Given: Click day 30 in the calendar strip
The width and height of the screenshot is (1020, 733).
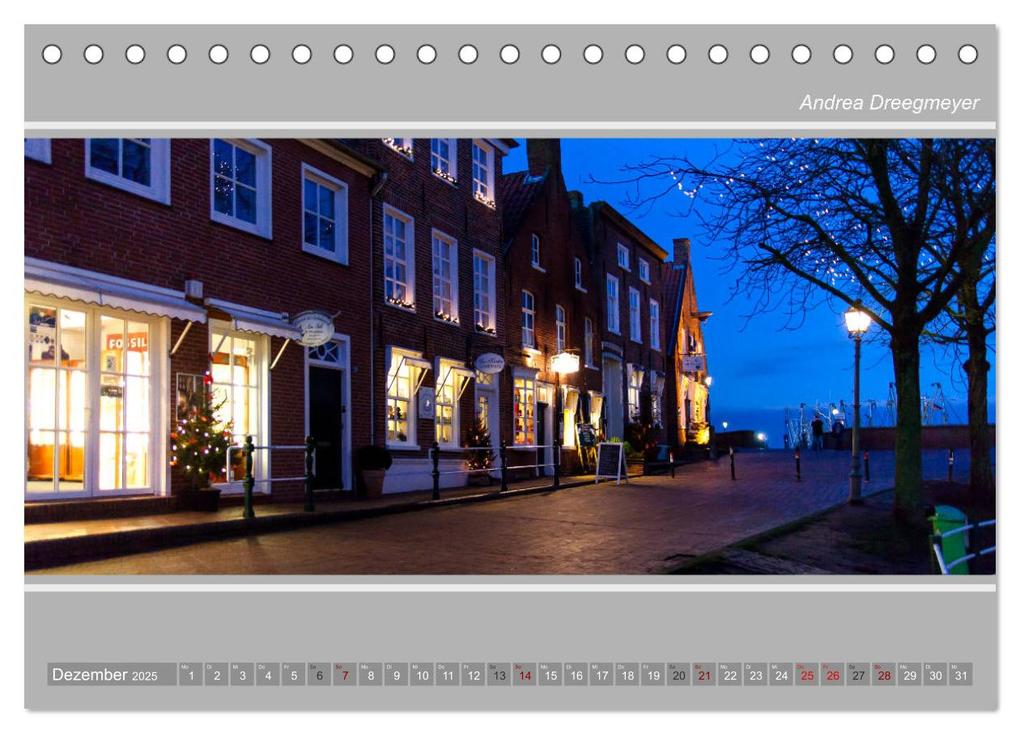Looking at the screenshot, I should pos(935,674).
